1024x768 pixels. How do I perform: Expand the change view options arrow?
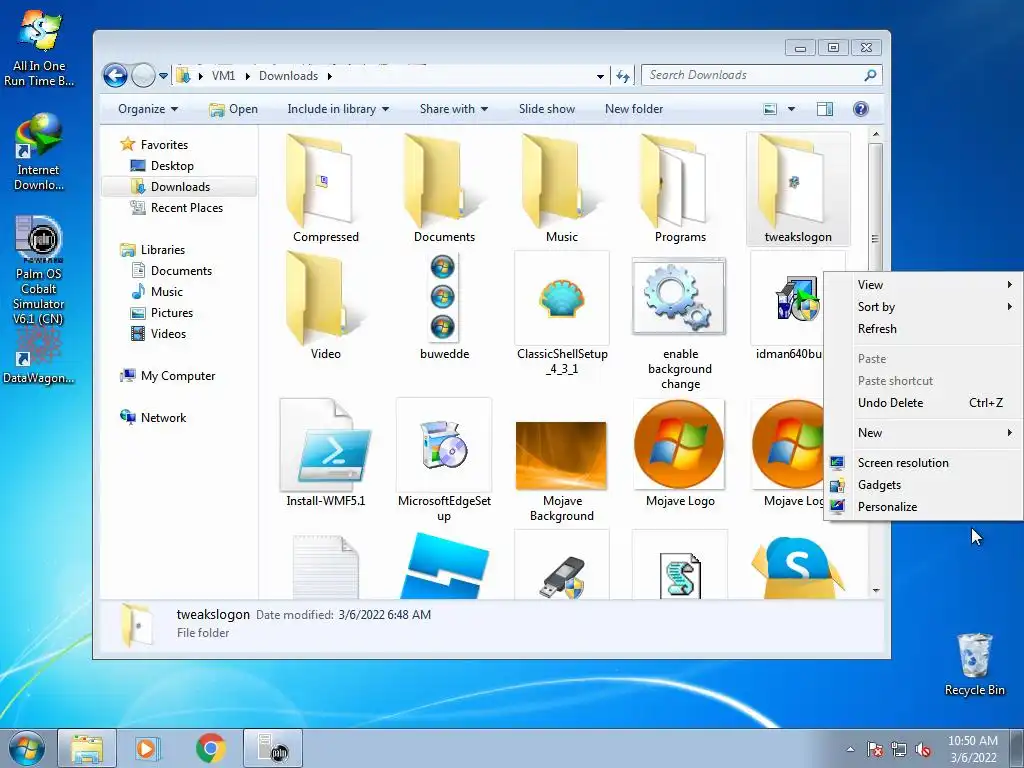coord(792,109)
